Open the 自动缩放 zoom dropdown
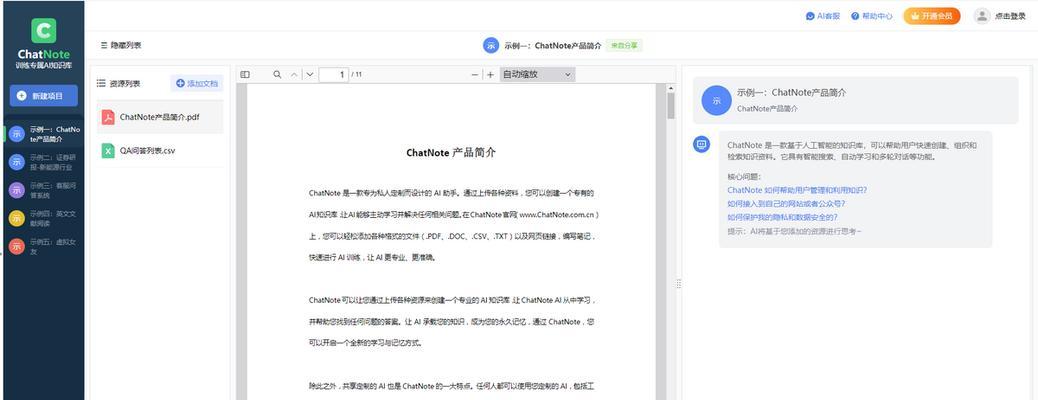 (538, 75)
